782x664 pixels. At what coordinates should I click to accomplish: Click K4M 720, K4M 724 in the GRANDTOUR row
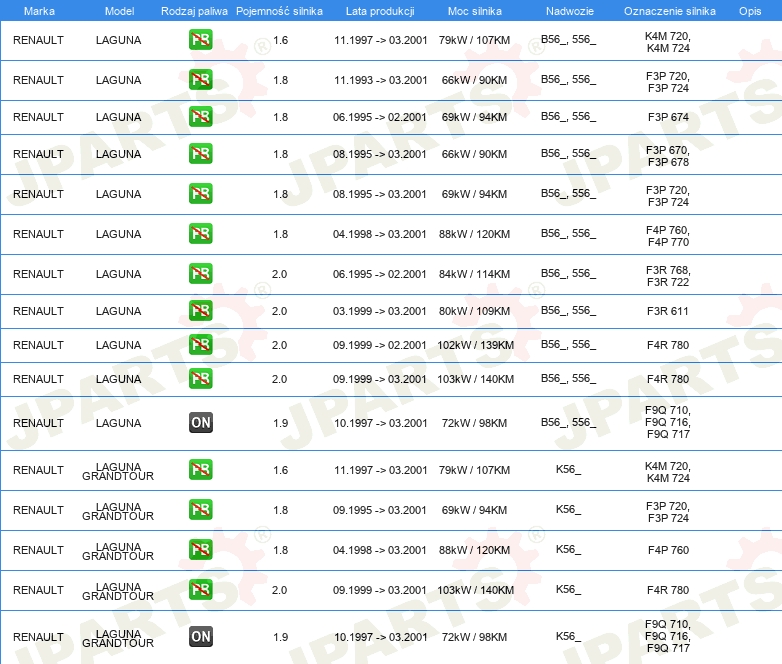(x=668, y=472)
